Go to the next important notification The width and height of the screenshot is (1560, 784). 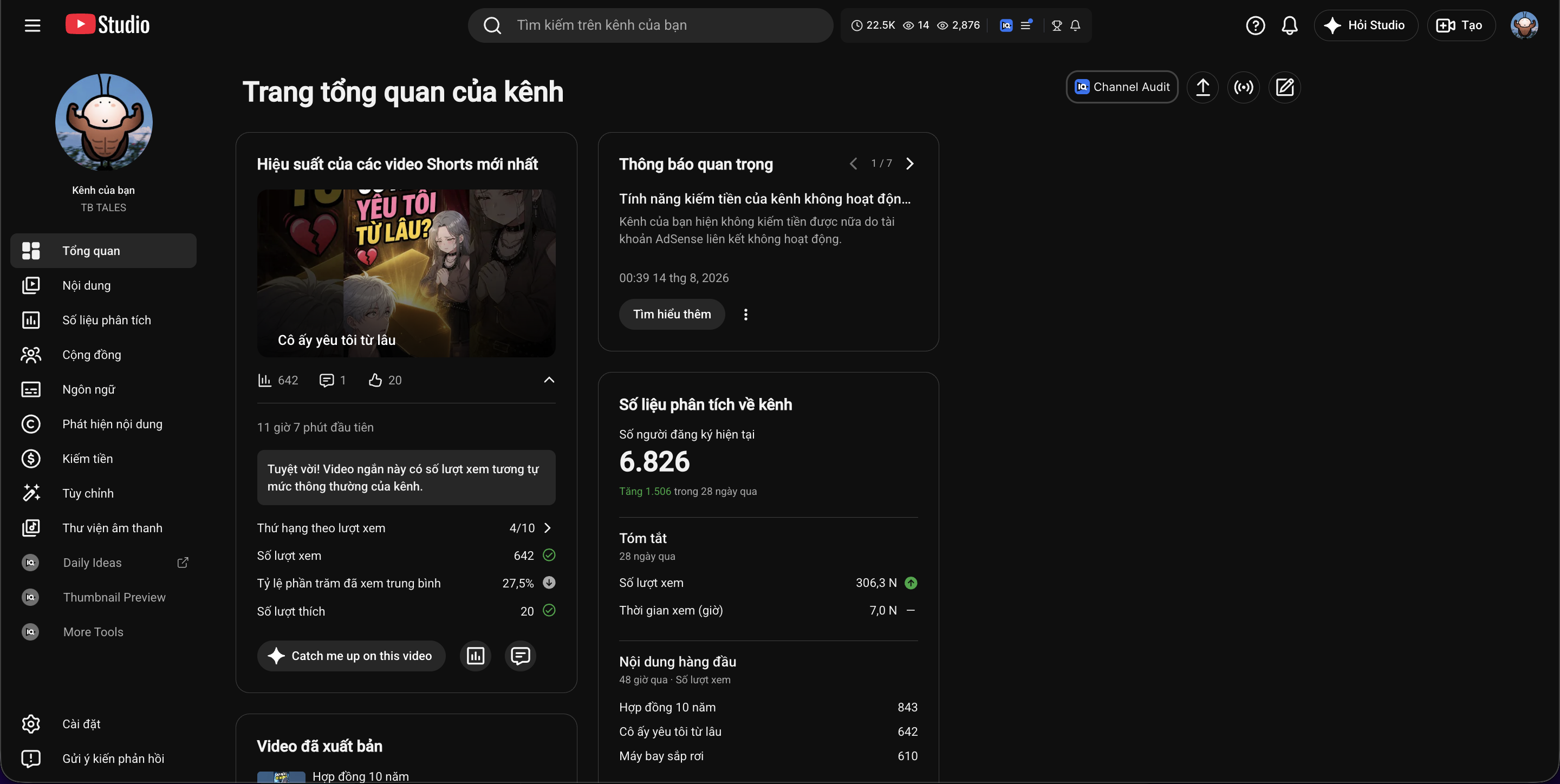click(909, 164)
